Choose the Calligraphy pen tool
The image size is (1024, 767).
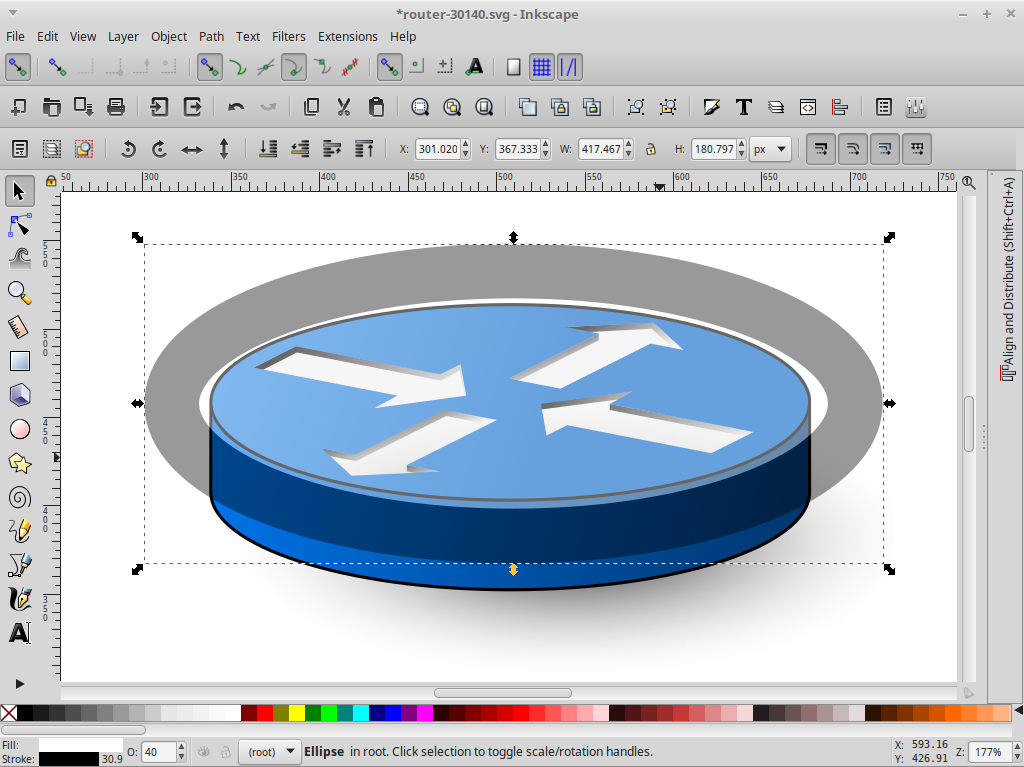[19, 599]
